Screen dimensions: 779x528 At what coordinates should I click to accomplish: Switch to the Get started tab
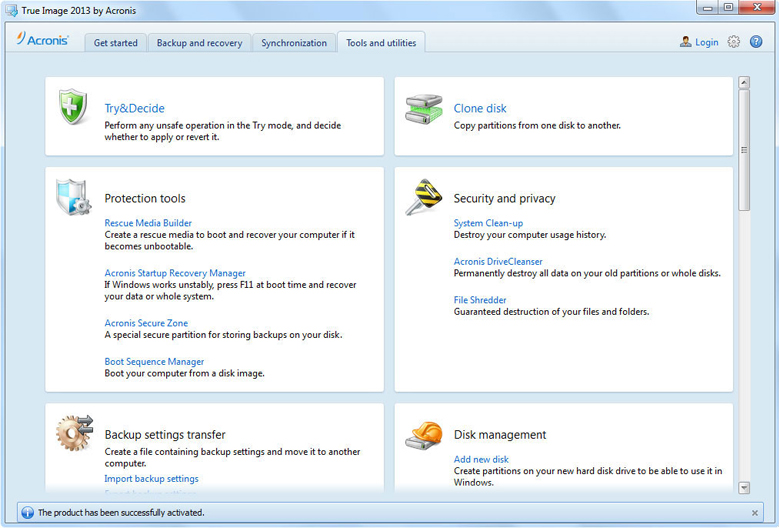[x=116, y=43]
